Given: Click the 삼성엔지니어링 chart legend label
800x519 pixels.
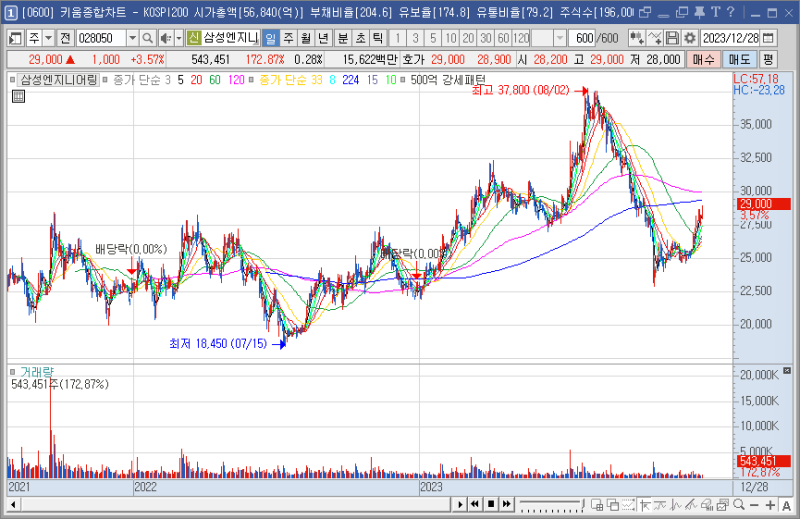Looking at the screenshot, I should pyautogui.click(x=59, y=80).
